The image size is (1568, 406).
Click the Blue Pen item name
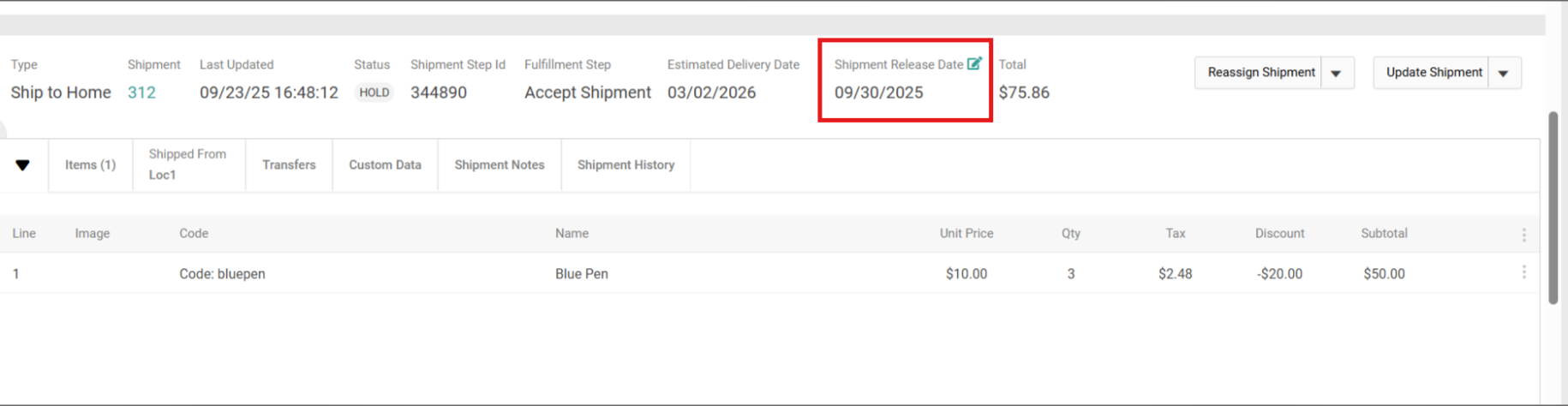(582, 274)
